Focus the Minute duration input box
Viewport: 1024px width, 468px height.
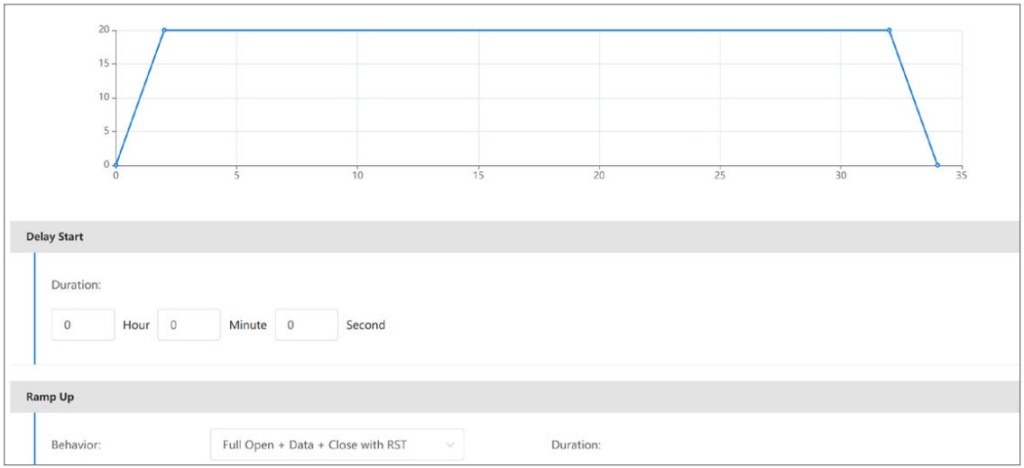pyautogui.click(x=189, y=325)
